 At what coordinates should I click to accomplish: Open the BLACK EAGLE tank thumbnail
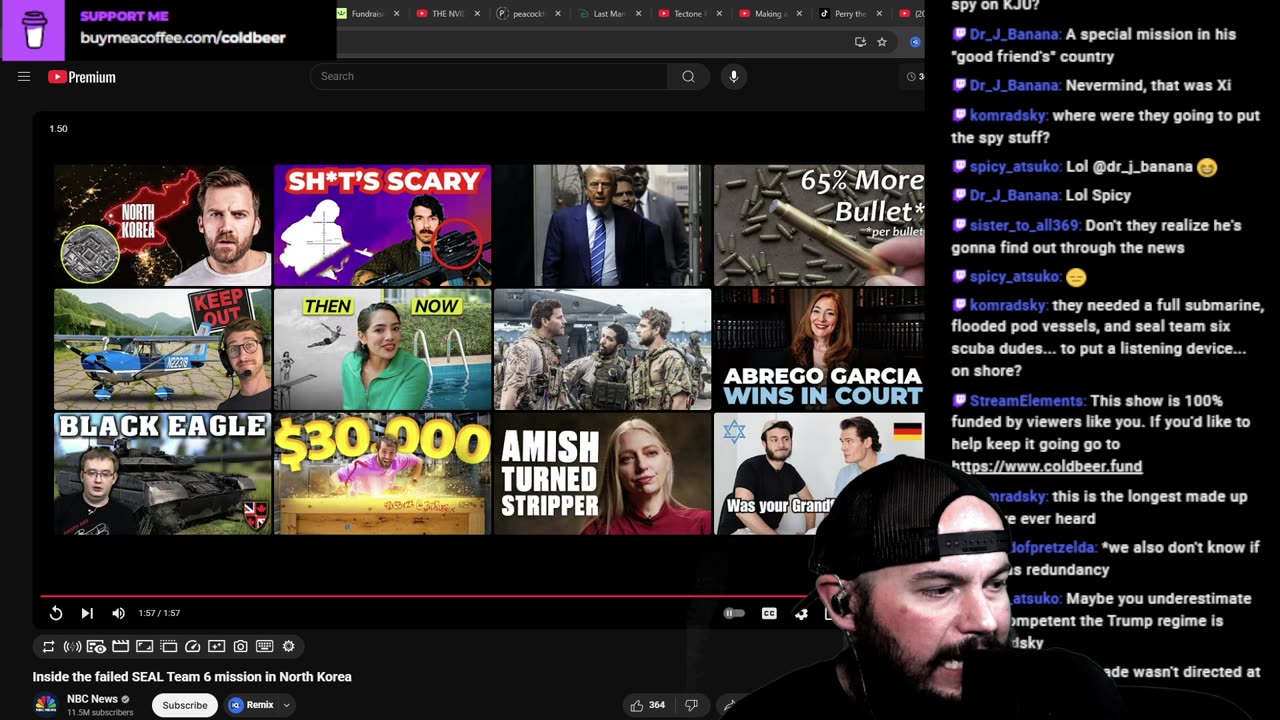tap(162, 473)
